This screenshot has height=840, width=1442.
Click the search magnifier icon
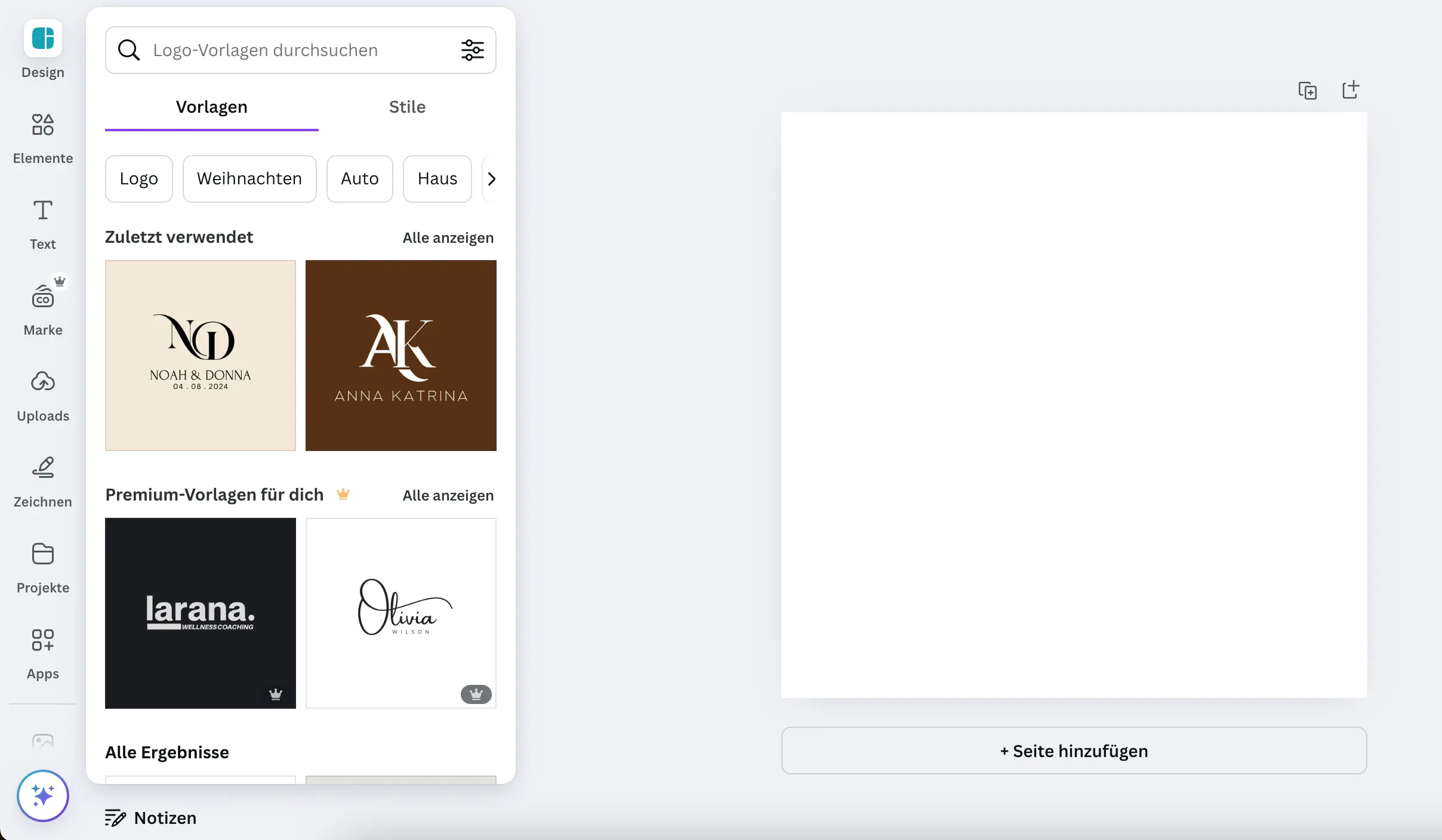pos(129,50)
